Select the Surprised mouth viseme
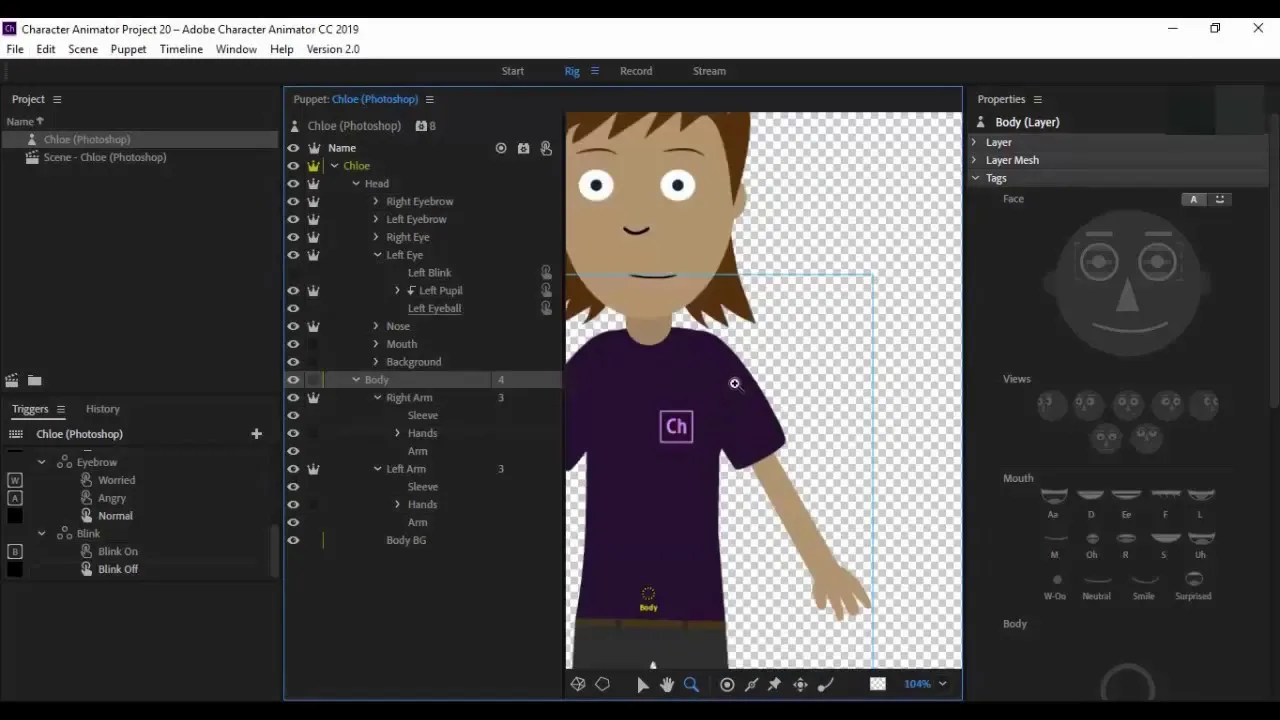 click(1193, 578)
